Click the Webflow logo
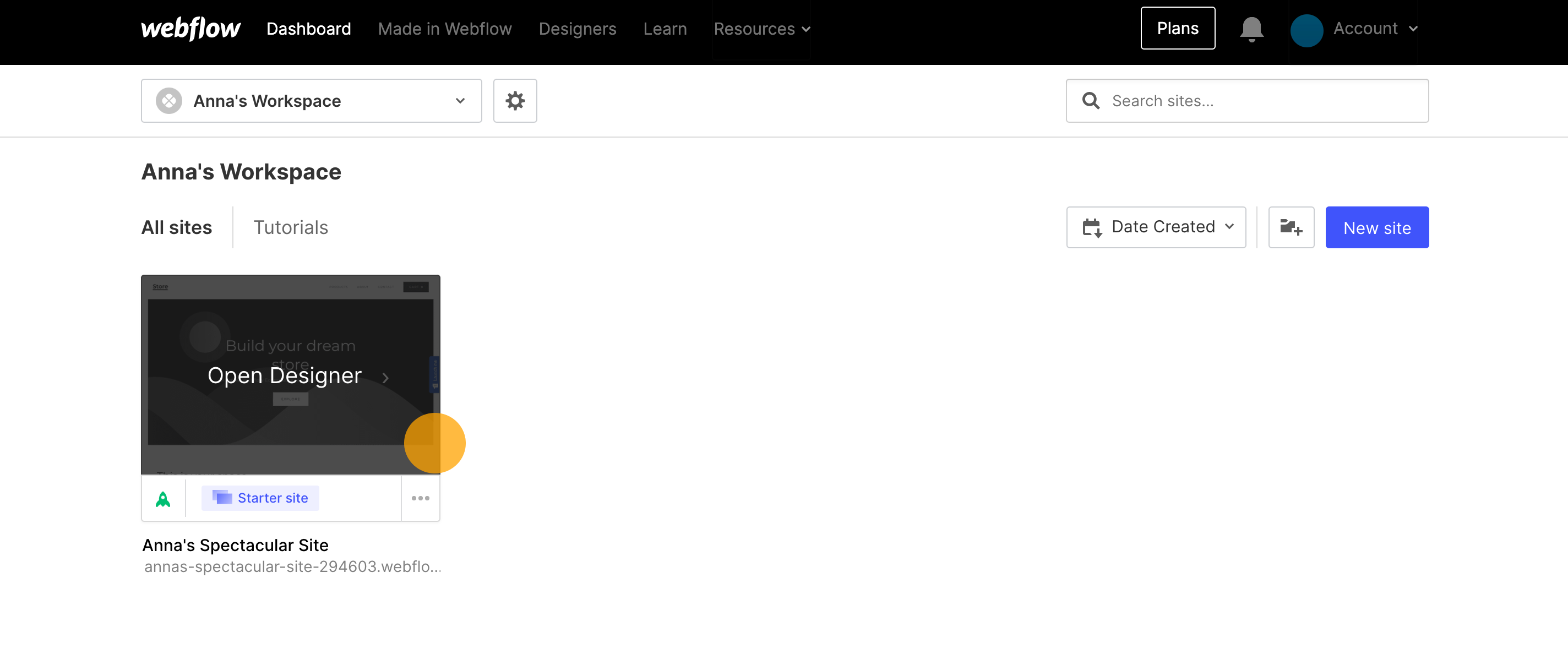Screen dimensions: 1568x654 [190, 29]
